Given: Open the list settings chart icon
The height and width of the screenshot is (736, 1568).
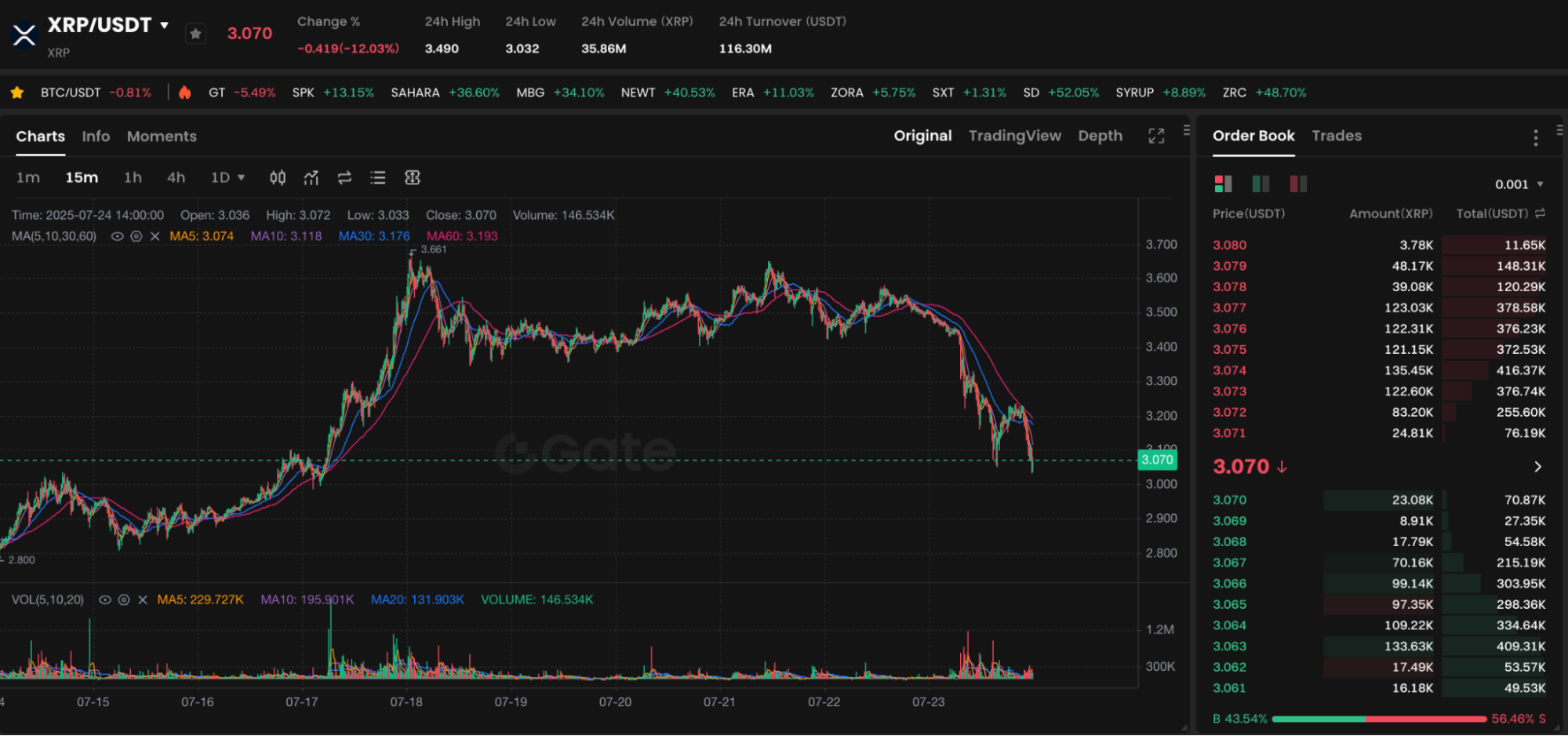Looking at the screenshot, I should pyautogui.click(x=378, y=178).
